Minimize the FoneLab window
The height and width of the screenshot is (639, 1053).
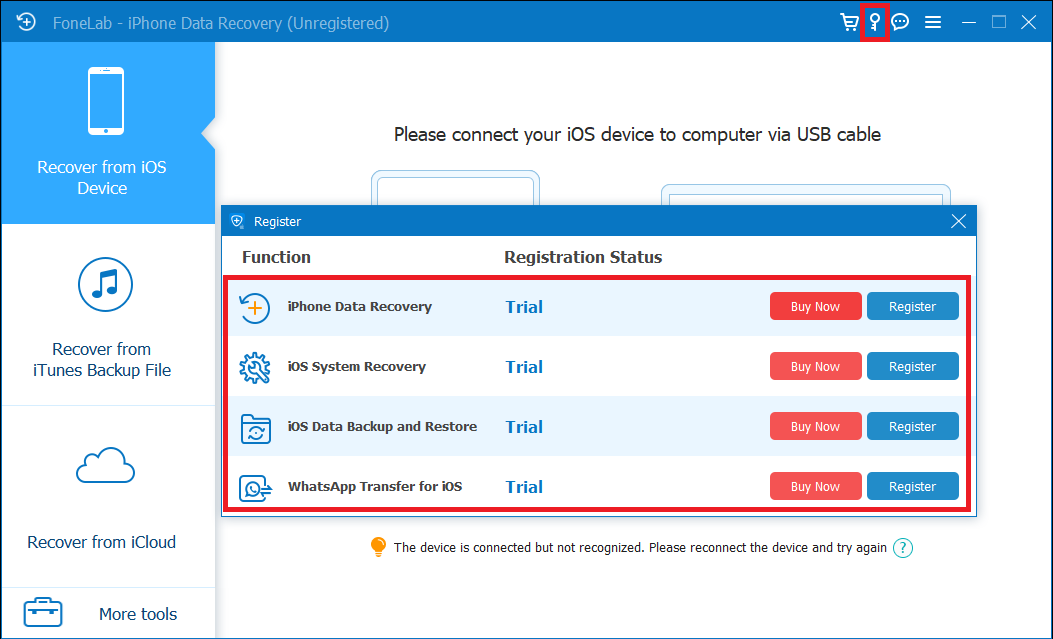pos(968,22)
